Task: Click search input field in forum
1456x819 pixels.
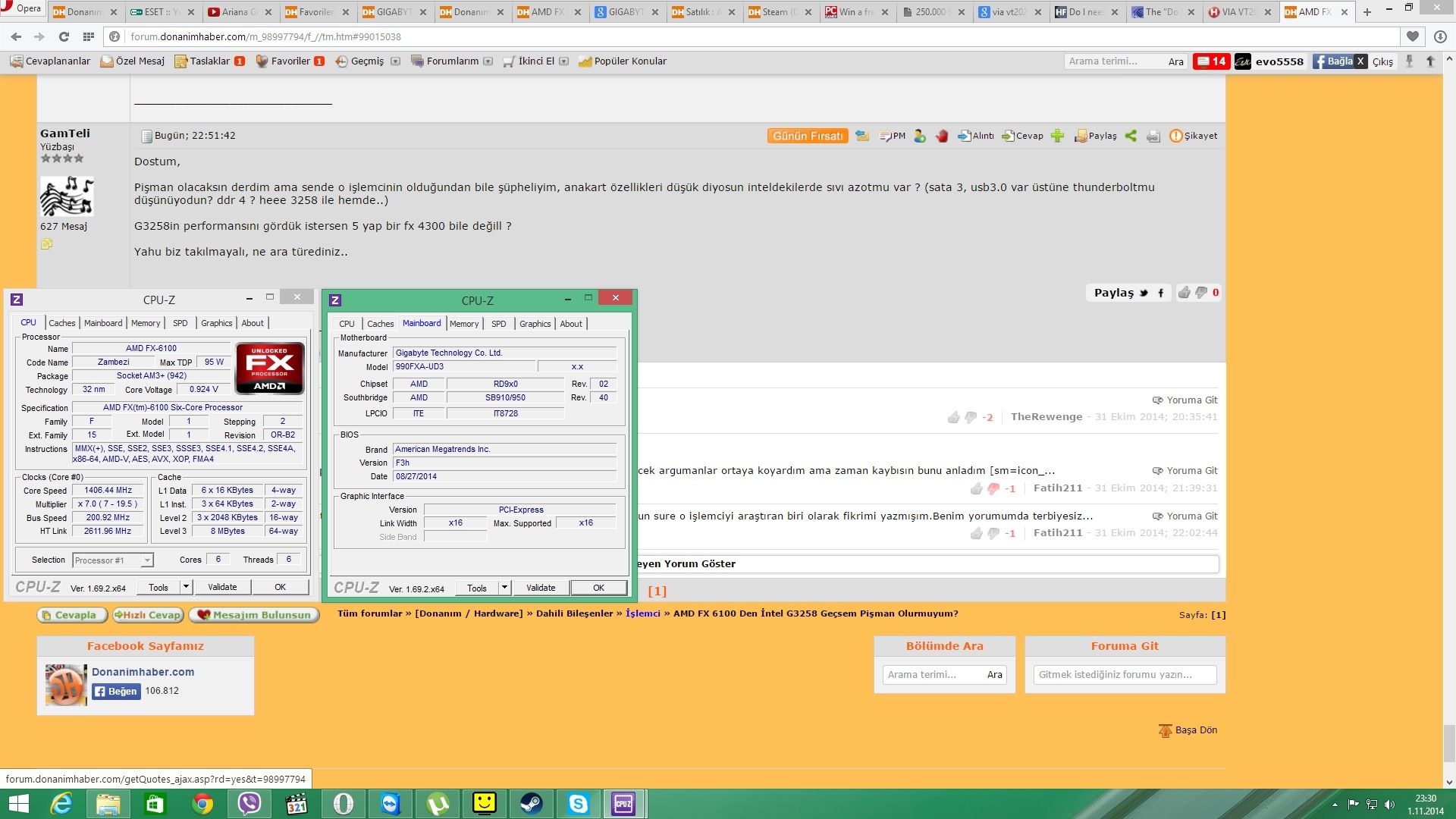Action: [x=931, y=674]
